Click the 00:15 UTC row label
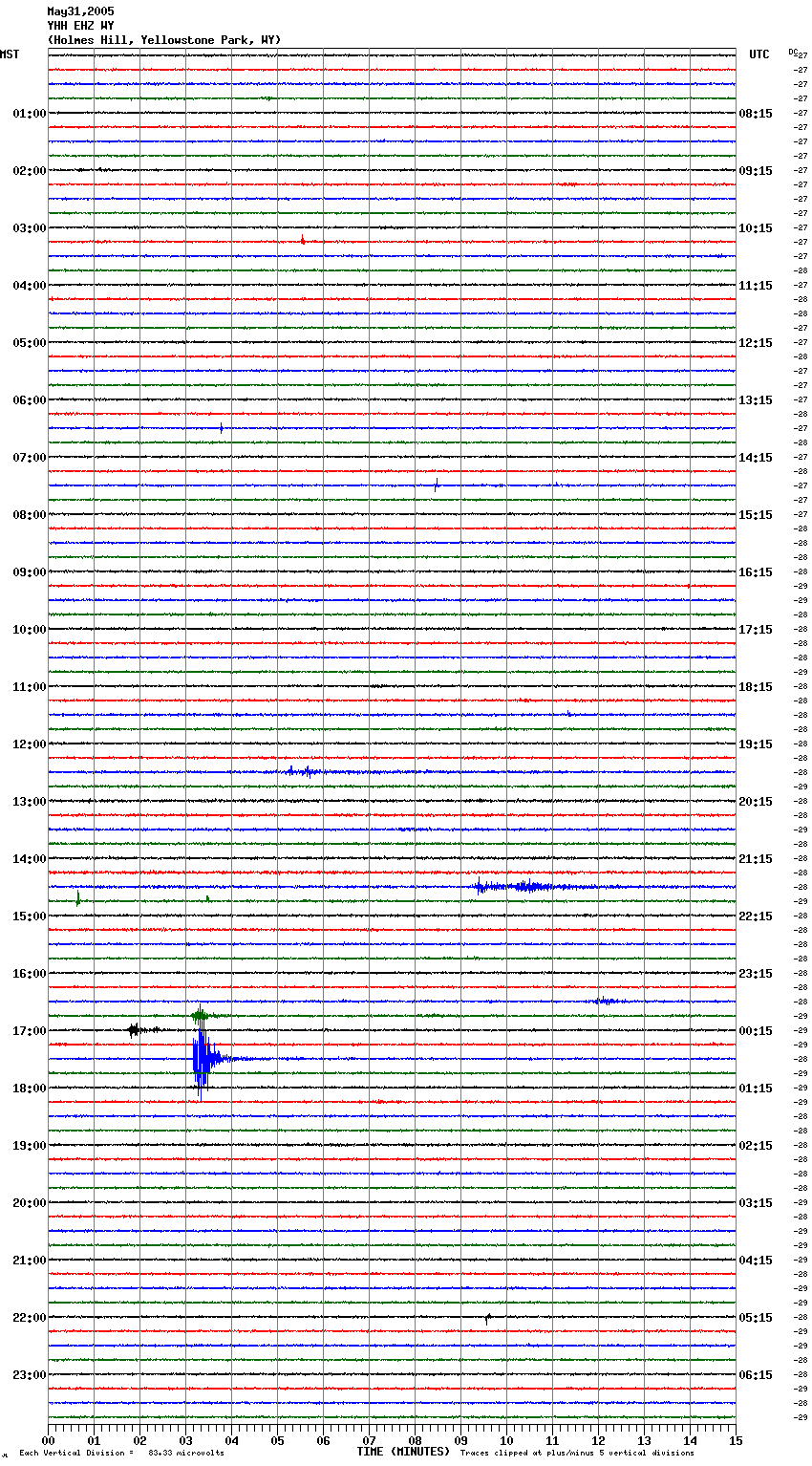 [756, 1031]
